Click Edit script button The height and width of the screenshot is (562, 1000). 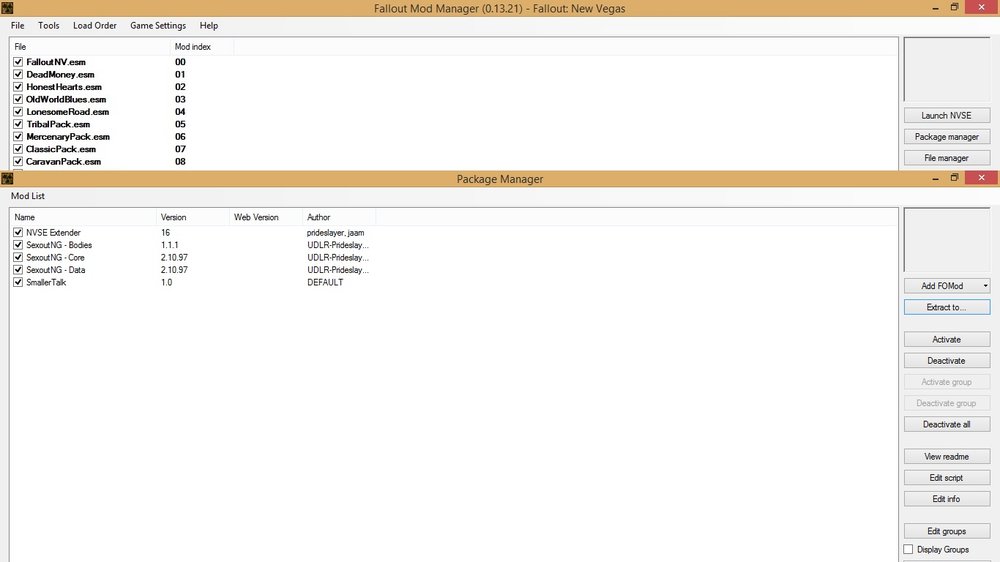(x=946, y=477)
